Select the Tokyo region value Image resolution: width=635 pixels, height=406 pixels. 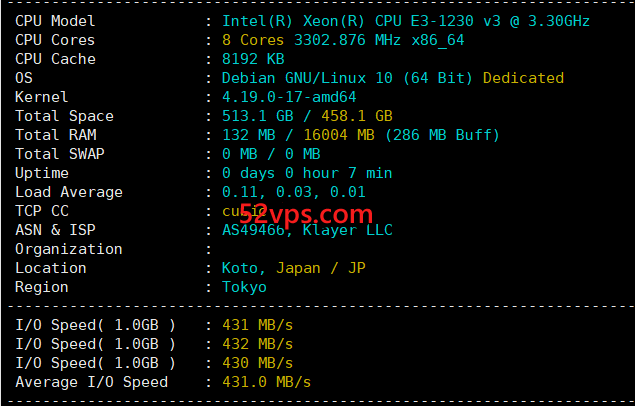click(244, 287)
